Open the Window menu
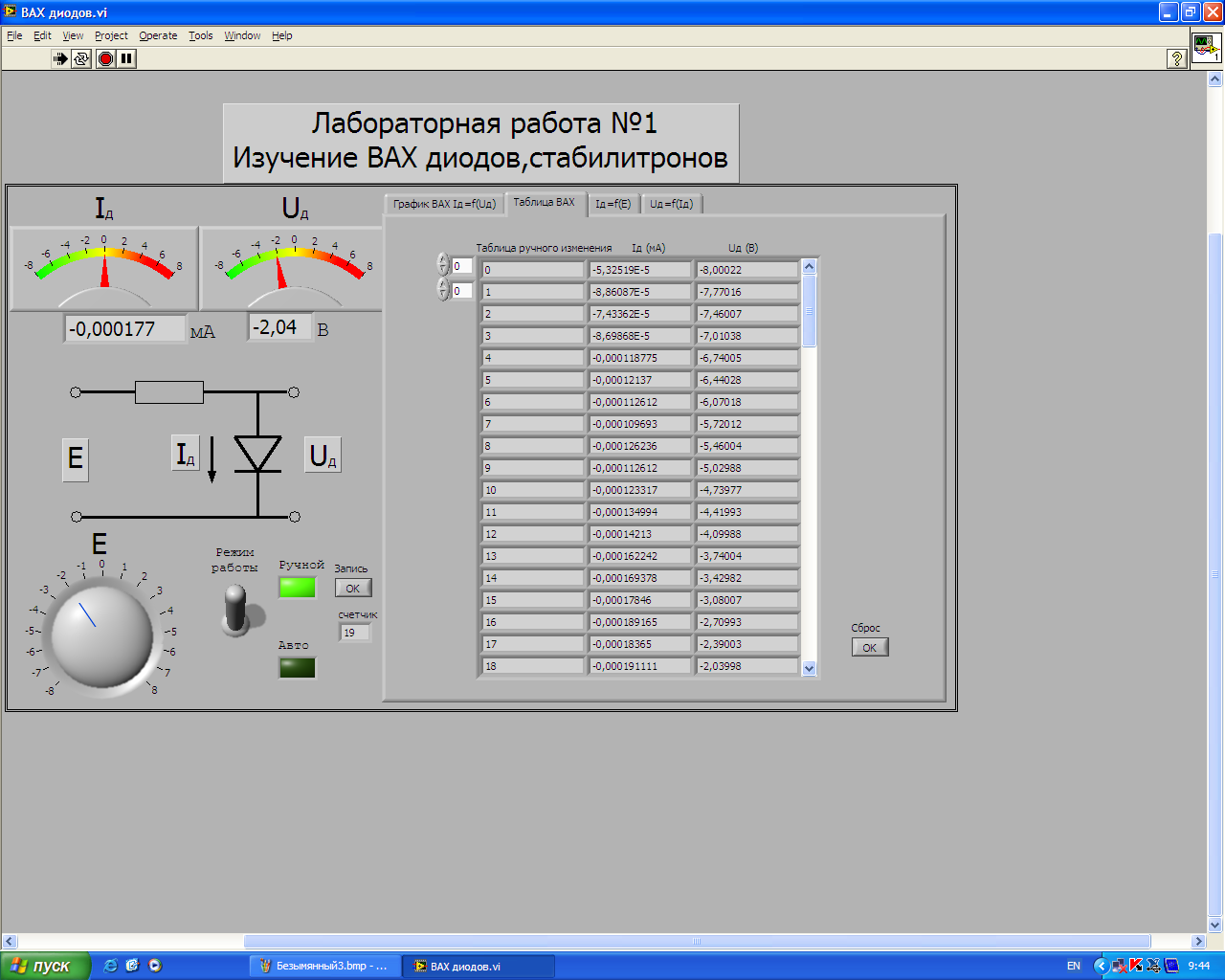This screenshot has height=980, width=1225. [242, 35]
